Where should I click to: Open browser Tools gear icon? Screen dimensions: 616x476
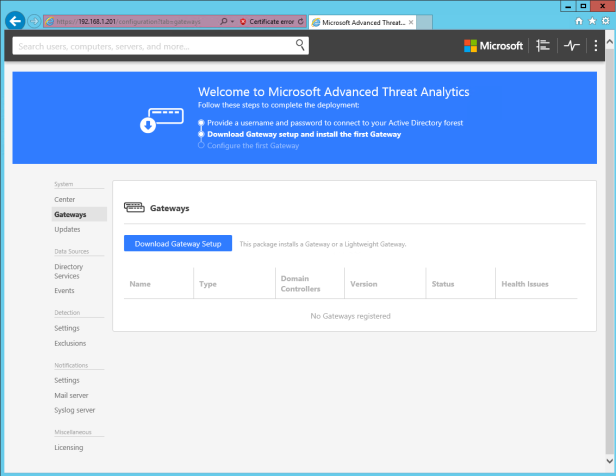tap(605, 21)
